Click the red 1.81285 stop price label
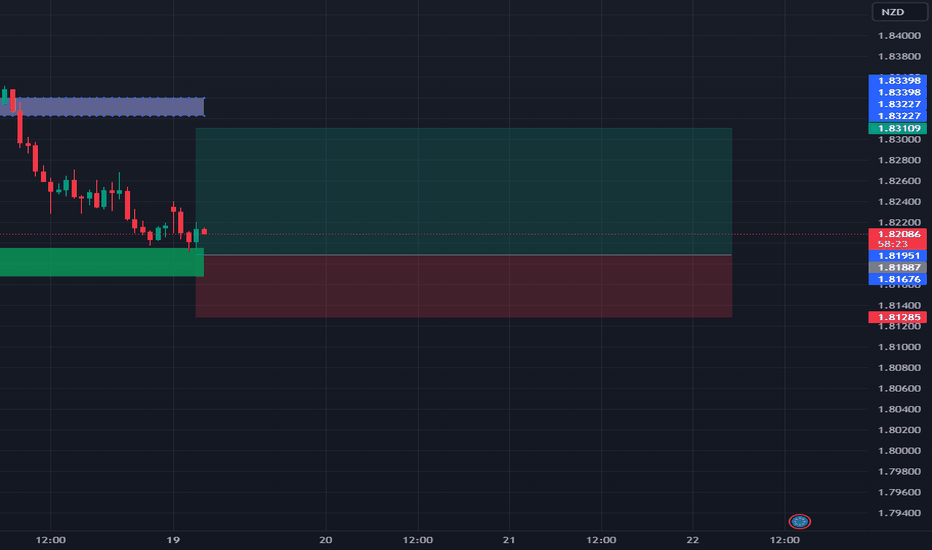 [x=898, y=318]
